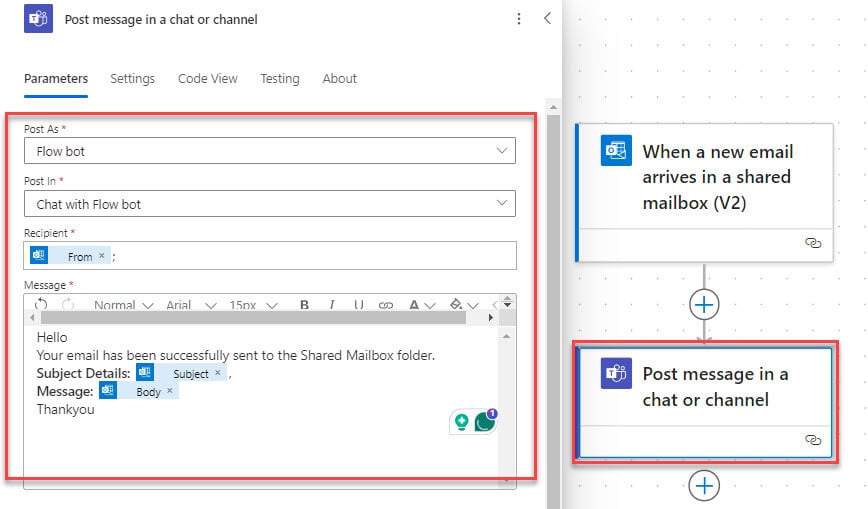
Task: Click the toolbar horizontal scroll right arrow
Action: [x=490, y=317]
